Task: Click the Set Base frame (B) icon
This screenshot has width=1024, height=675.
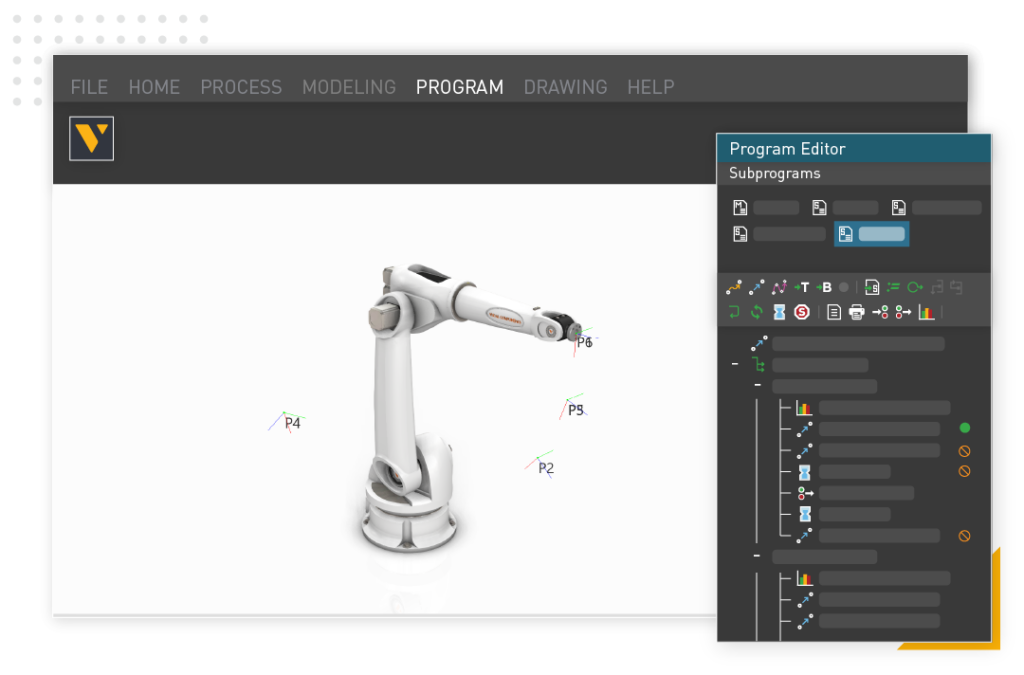Action: coord(824,288)
